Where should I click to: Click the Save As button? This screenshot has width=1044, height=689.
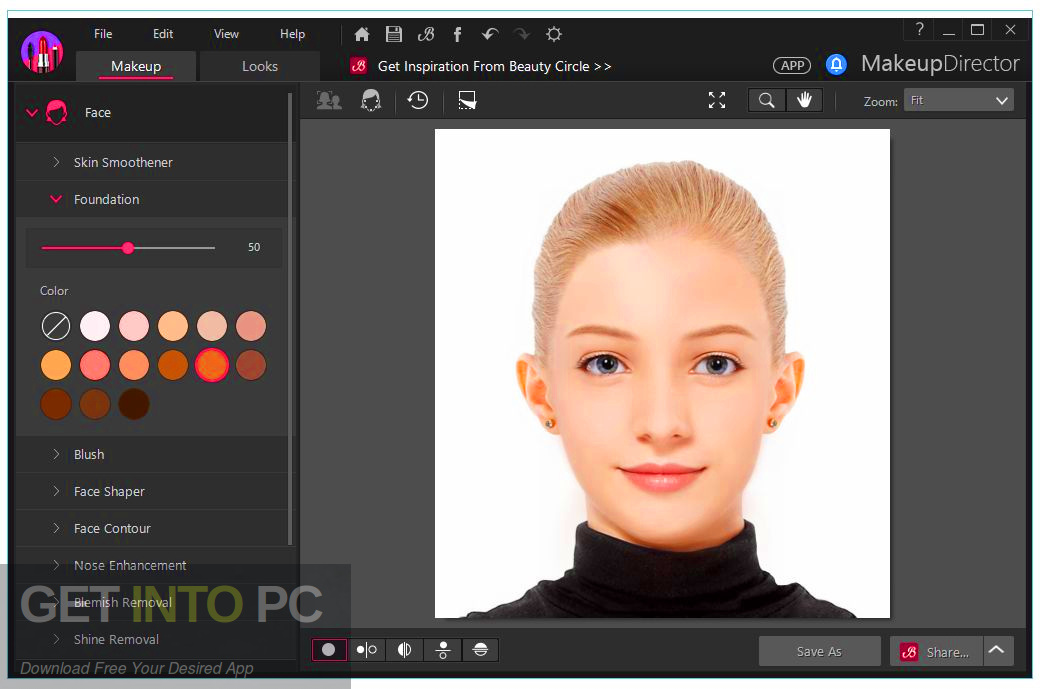pos(819,652)
